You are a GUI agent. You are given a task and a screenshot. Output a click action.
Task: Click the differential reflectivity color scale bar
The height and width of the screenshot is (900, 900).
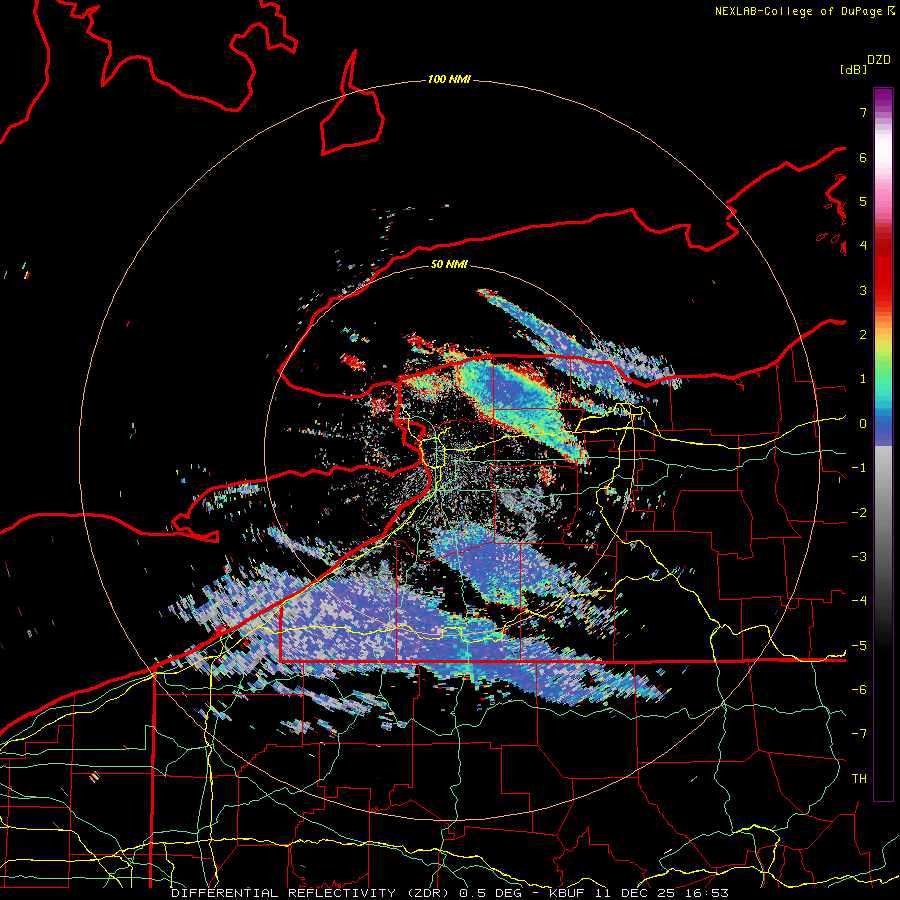pos(883,444)
